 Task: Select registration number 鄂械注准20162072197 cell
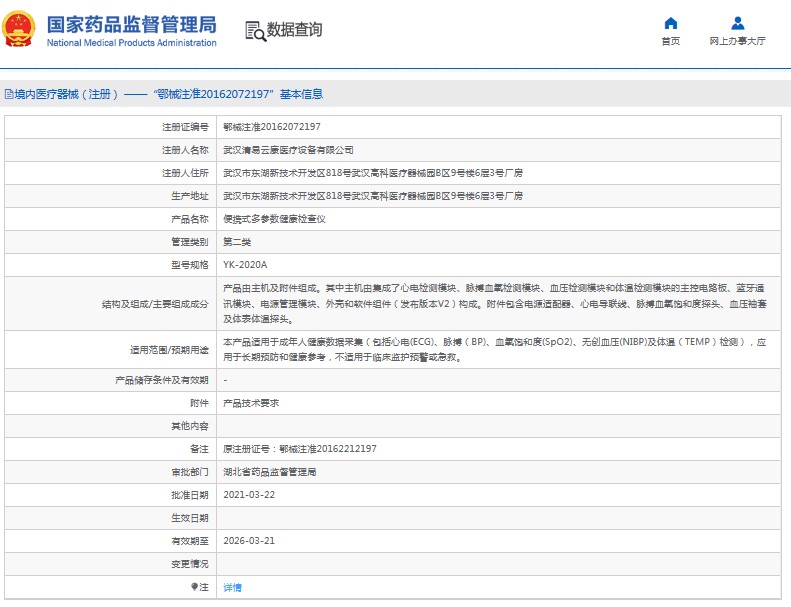[x=272, y=127]
